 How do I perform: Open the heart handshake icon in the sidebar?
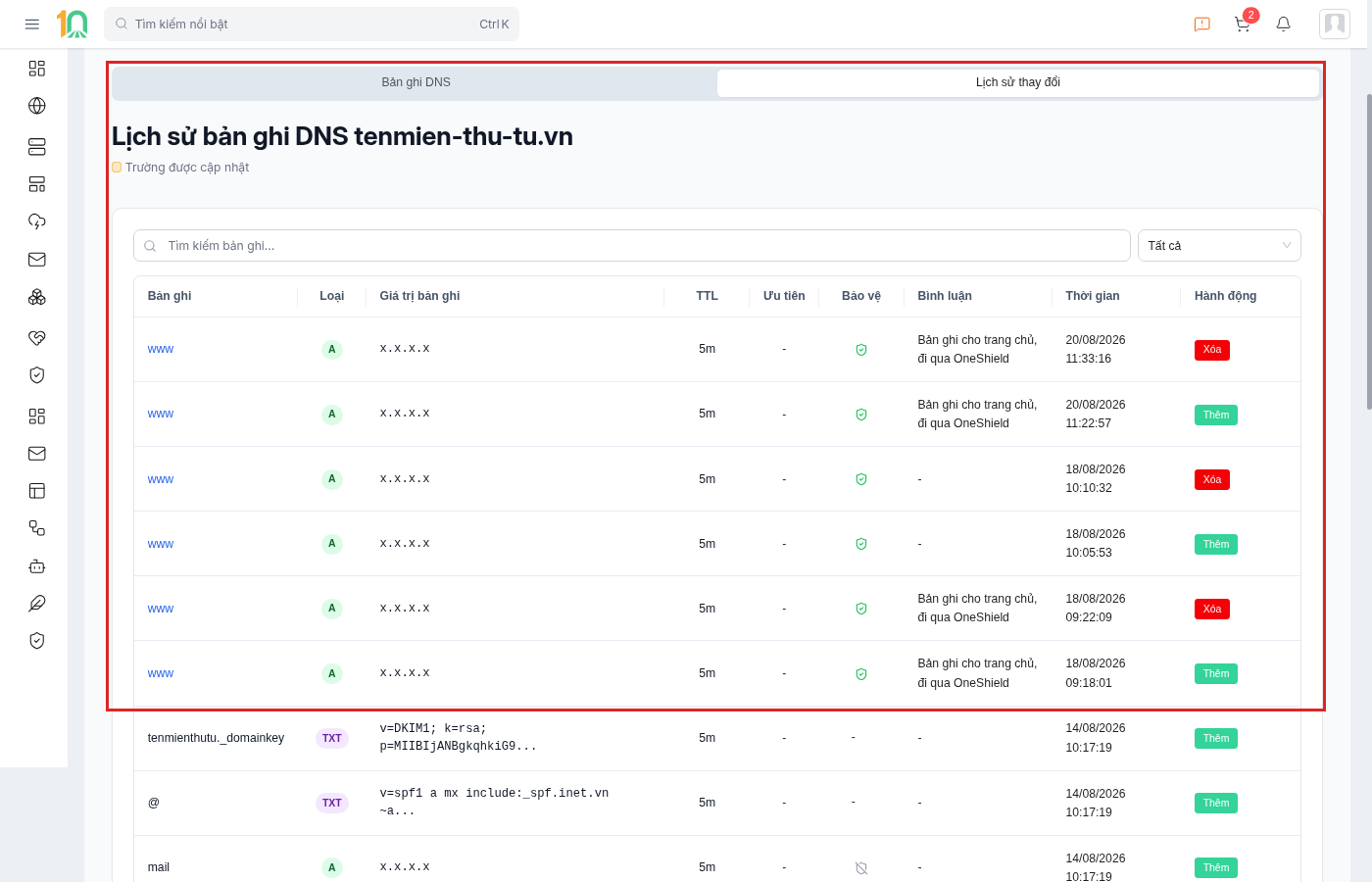click(x=37, y=338)
